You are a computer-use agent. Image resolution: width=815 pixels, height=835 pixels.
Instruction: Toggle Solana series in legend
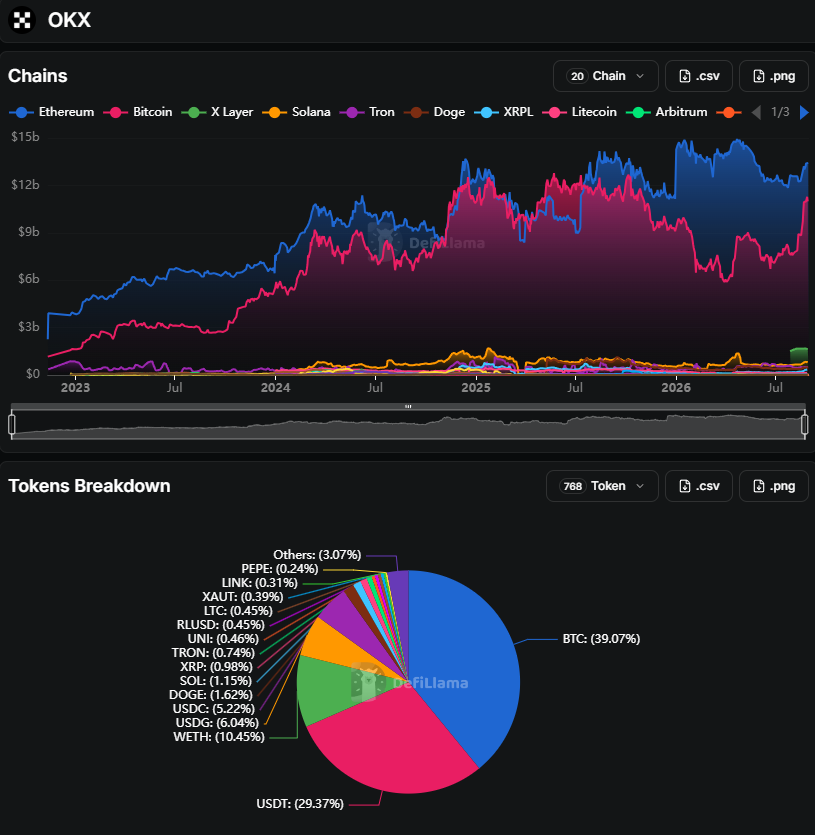pyautogui.click(x=297, y=112)
